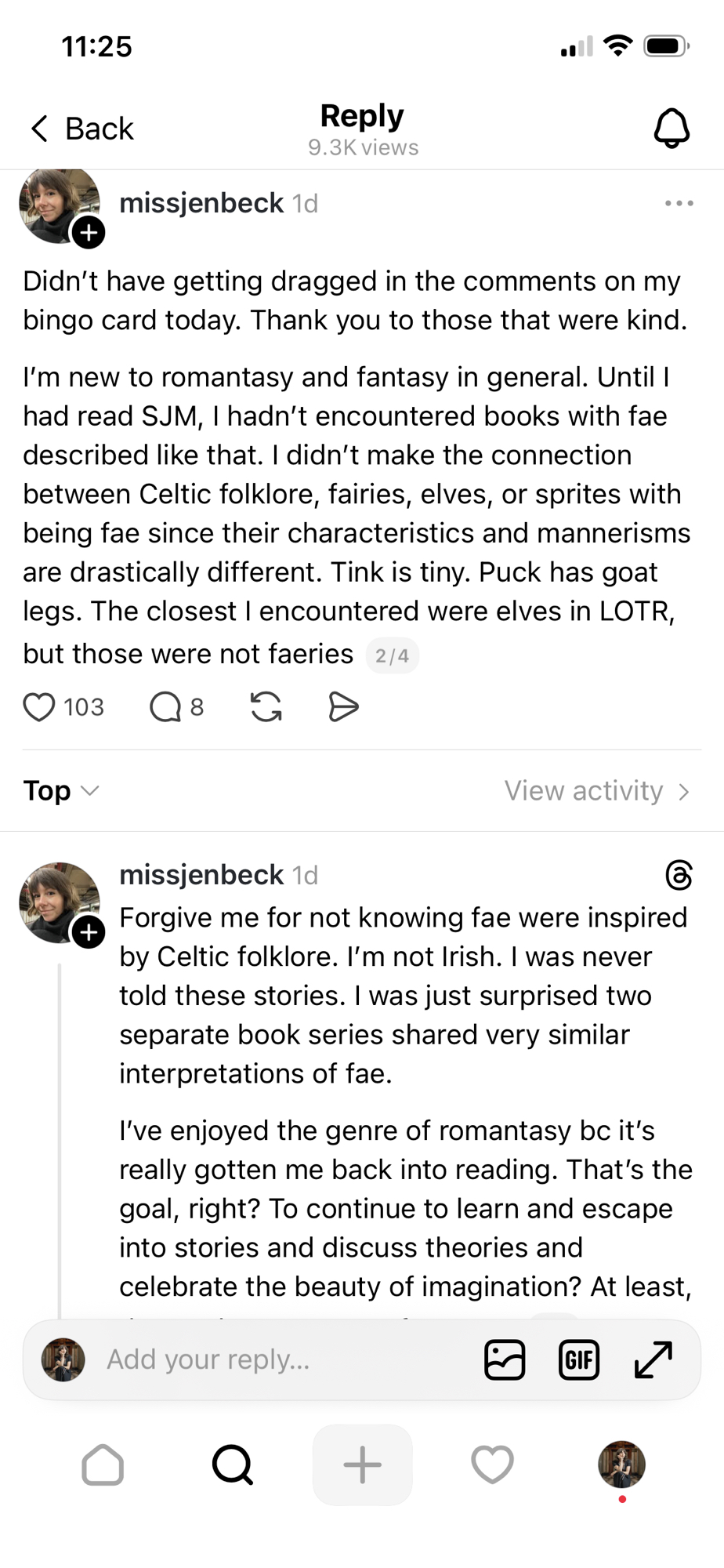The height and width of the screenshot is (1568, 724).
Task: Open the Activity heart tab
Action: tap(492, 1465)
